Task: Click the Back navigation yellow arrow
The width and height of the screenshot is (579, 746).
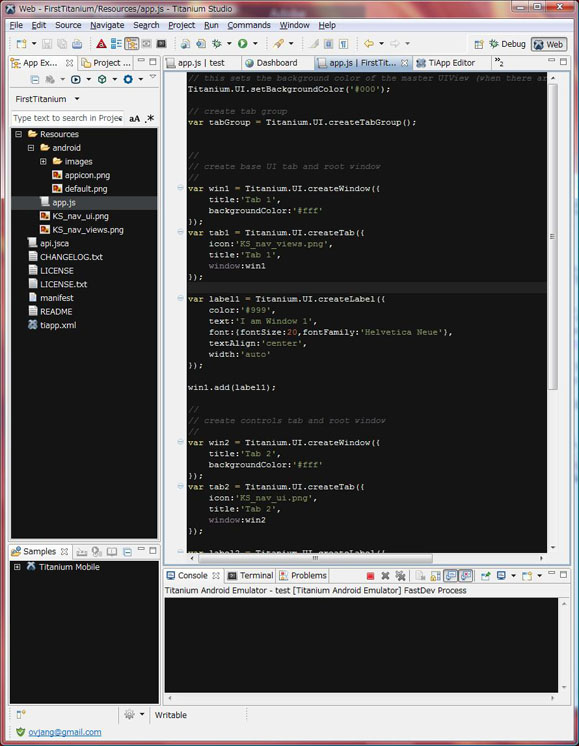Action: (368, 44)
